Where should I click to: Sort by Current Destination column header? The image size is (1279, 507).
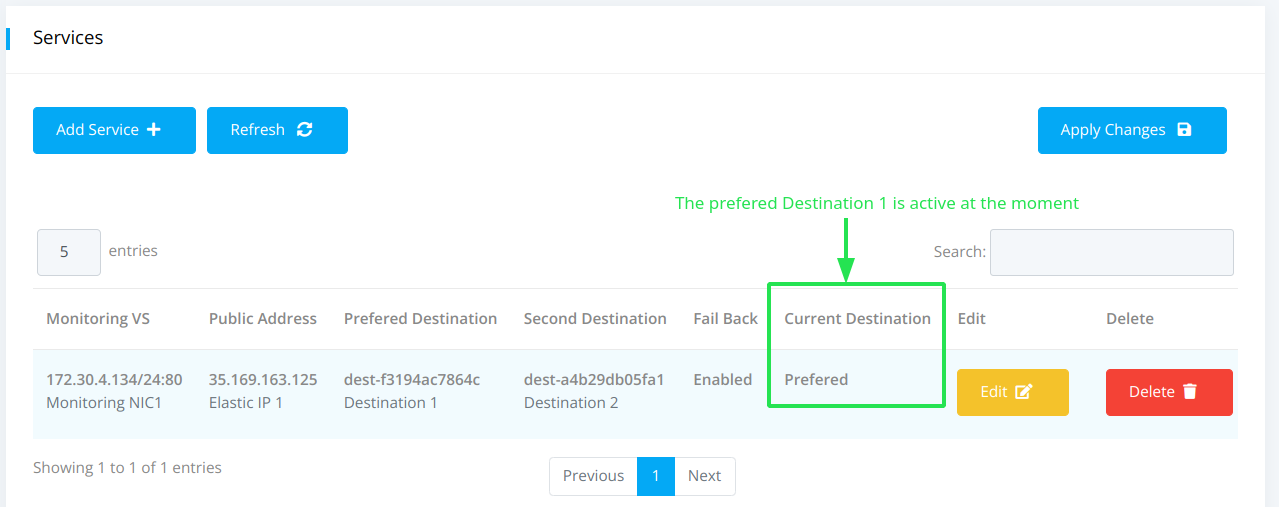[857, 319]
